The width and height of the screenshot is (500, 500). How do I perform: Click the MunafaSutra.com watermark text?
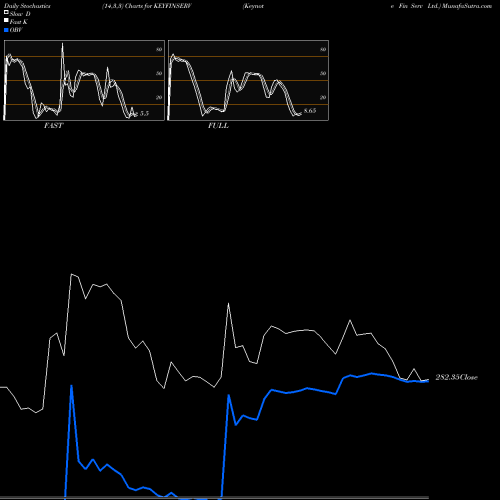tap(467, 6)
